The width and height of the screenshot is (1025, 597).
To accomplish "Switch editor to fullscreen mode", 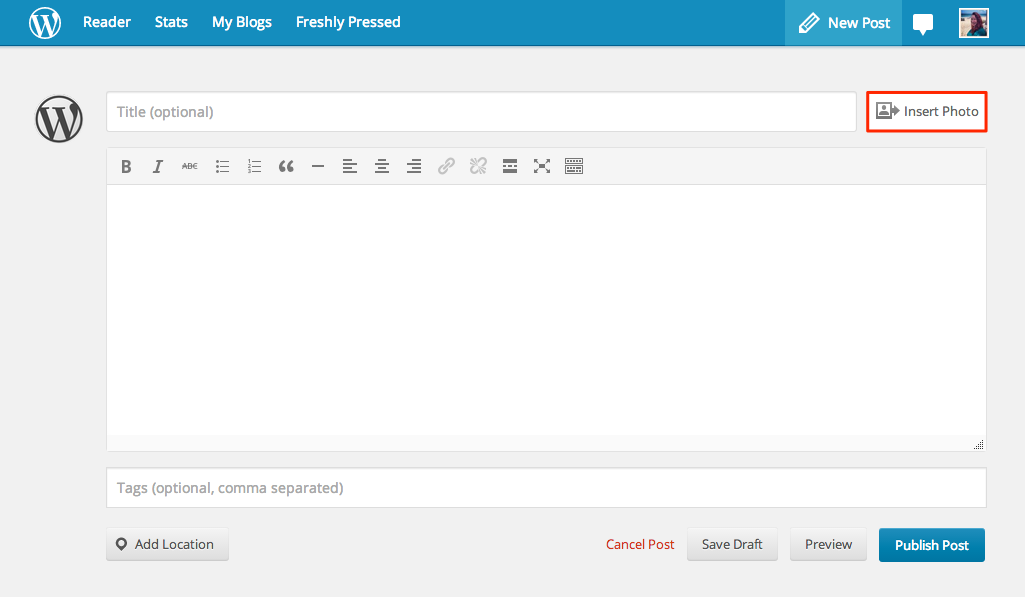I will pos(542,167).
